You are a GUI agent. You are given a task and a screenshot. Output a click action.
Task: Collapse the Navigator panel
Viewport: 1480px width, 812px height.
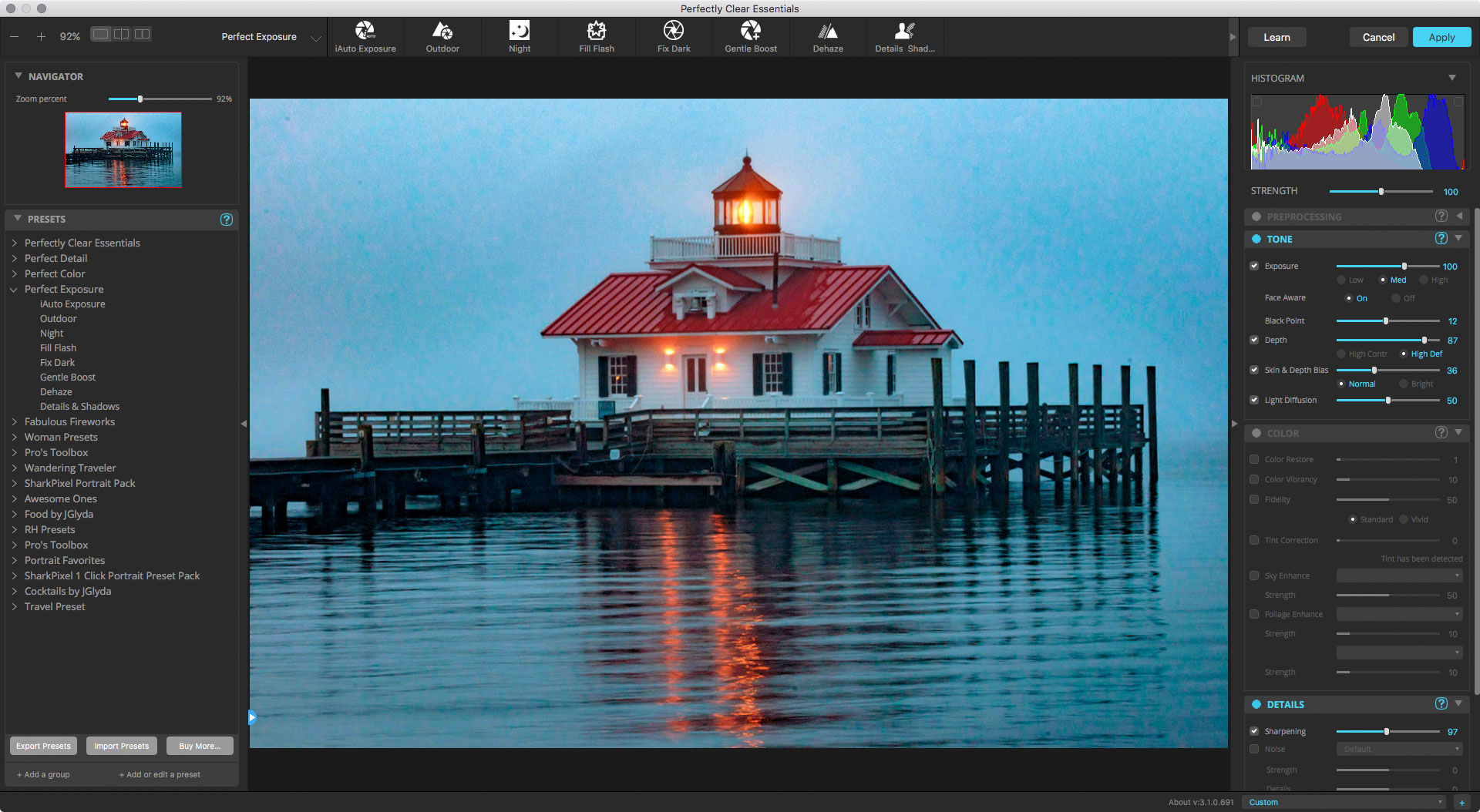pos(18,76)
